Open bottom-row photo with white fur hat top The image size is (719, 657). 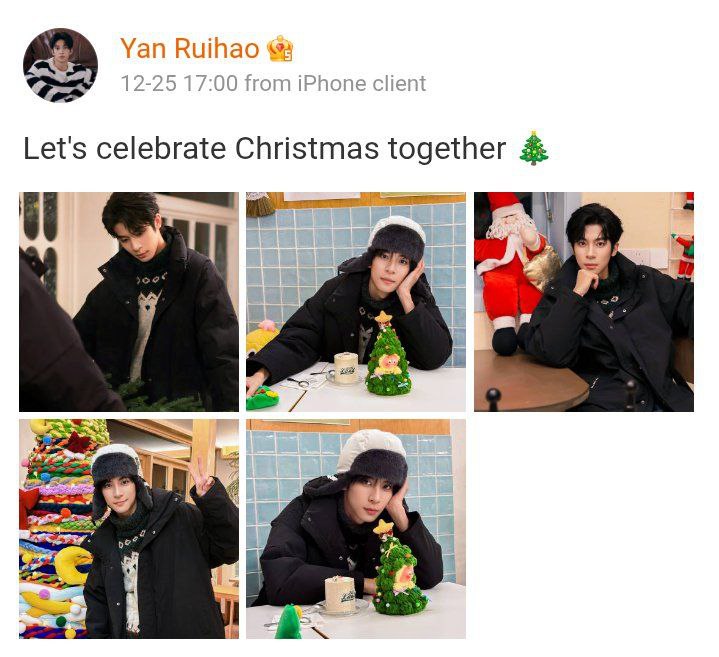(x=356, y=529)
